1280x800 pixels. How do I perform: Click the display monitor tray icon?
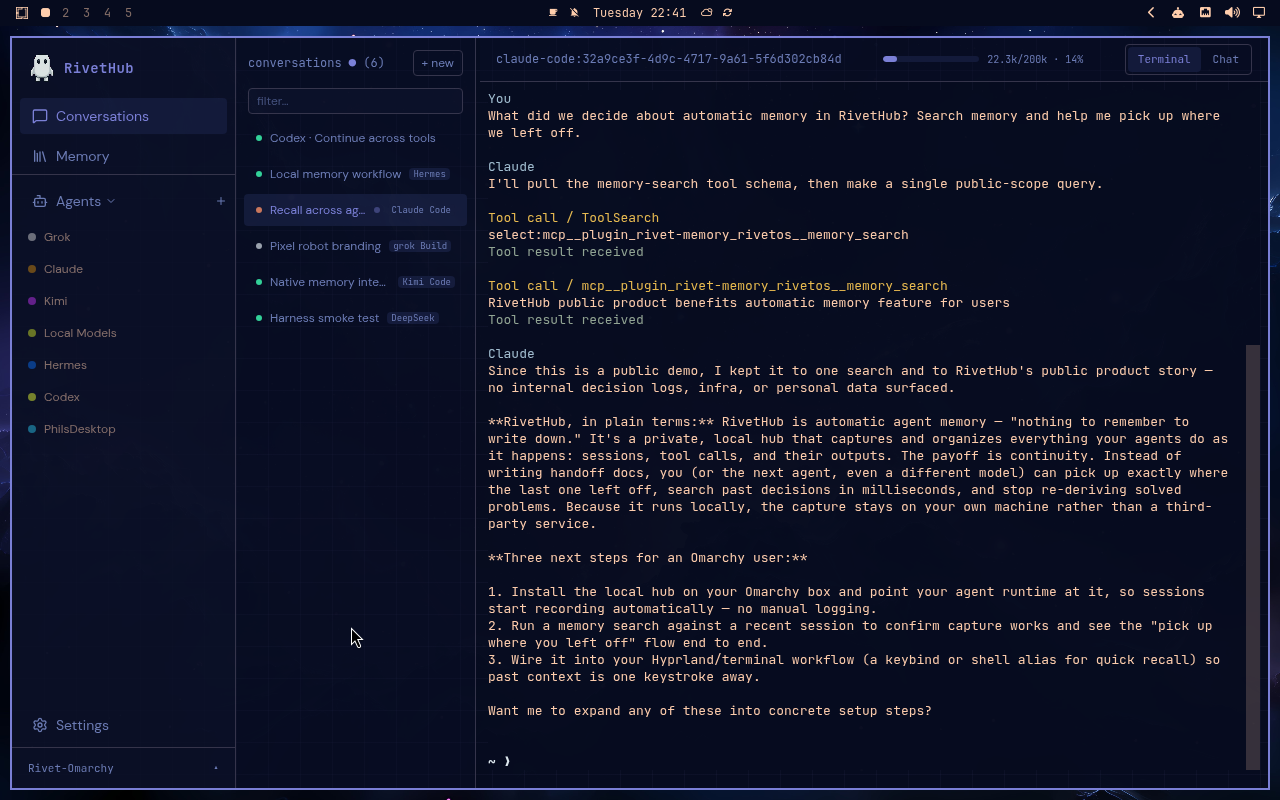[x=1259, y=13]
